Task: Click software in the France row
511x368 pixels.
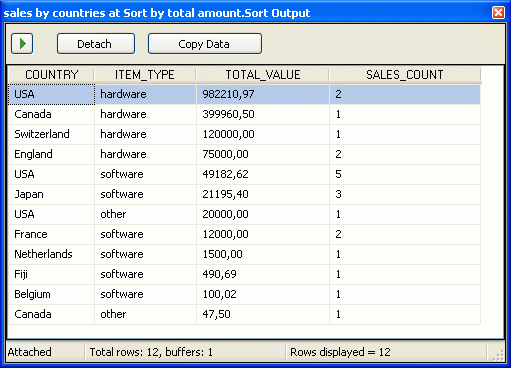Action: point(145,234)
